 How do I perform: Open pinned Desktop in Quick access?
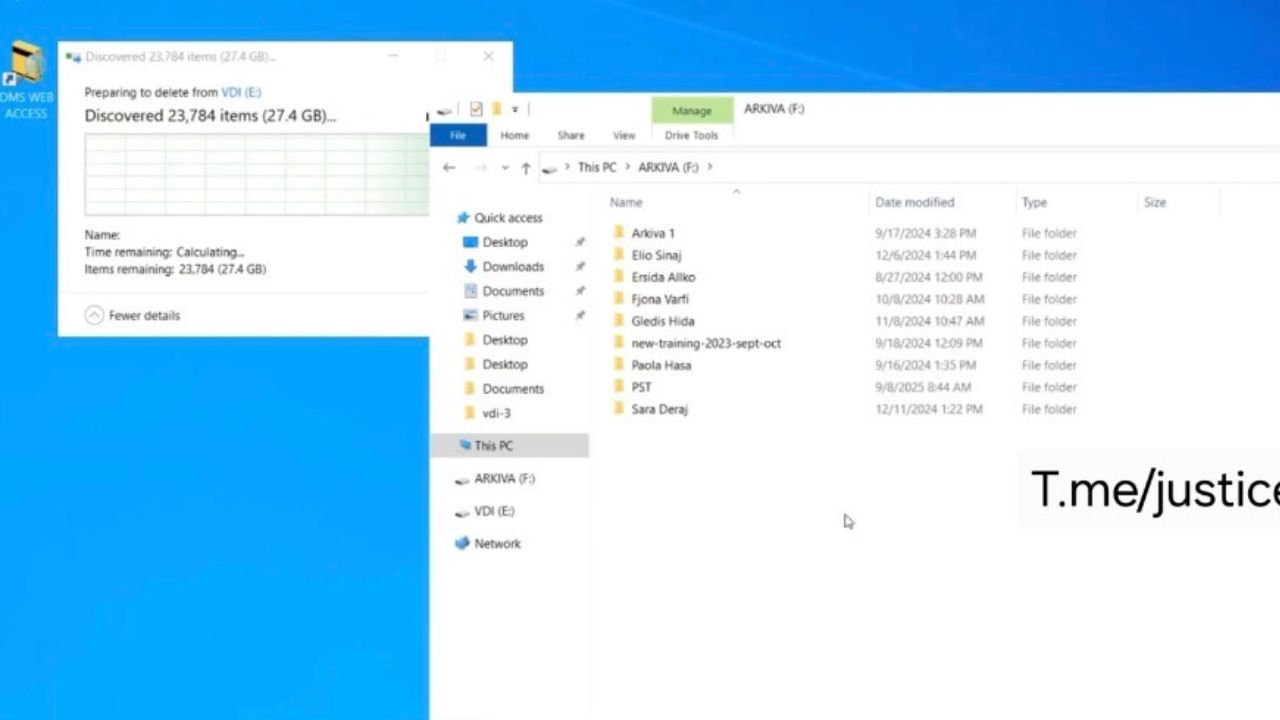504,242
